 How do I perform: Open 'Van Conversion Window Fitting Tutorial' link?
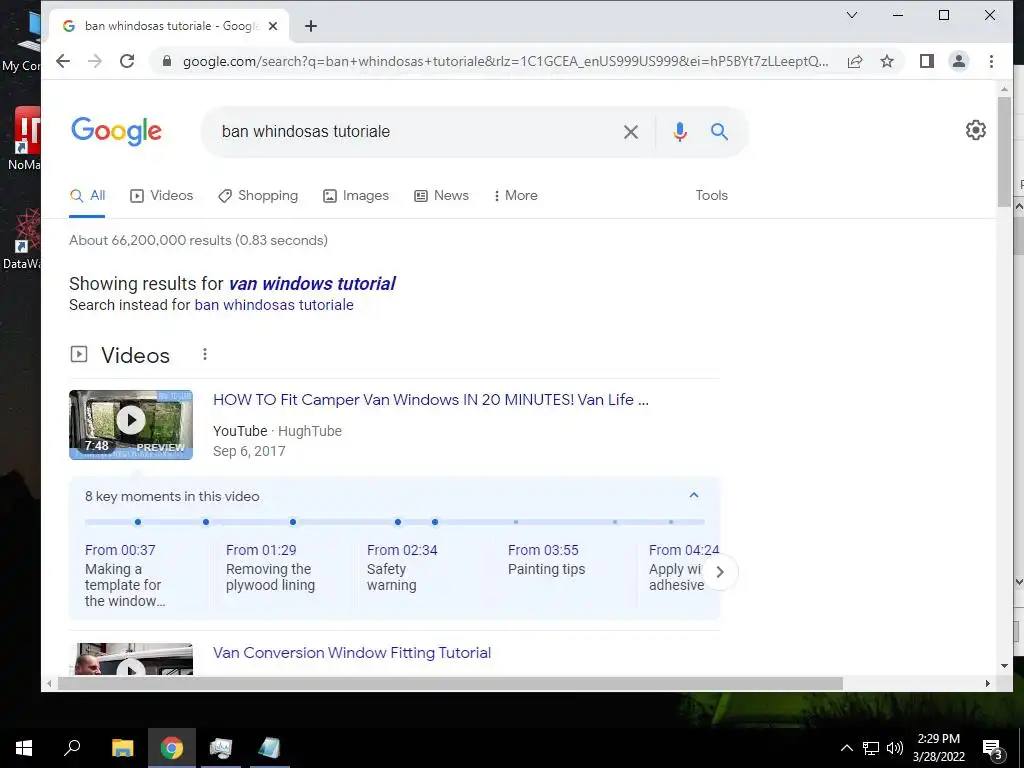point(352,652)
